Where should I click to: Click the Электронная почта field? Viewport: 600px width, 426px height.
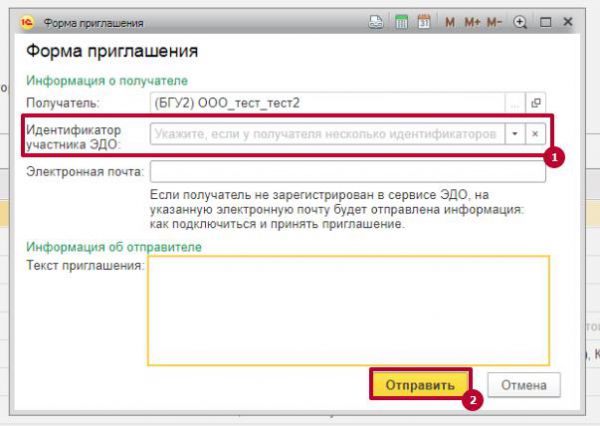point(346,171)
